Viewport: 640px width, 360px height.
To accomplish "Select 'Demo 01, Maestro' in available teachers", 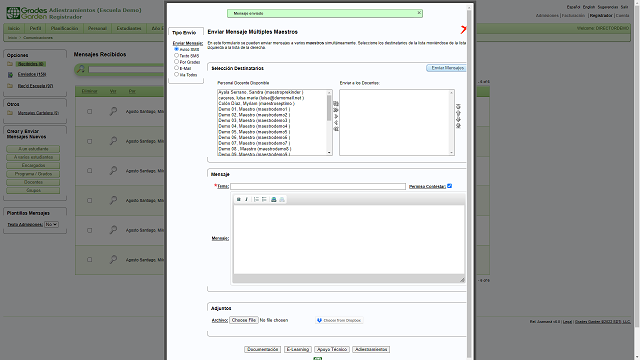I will (254, 109).
